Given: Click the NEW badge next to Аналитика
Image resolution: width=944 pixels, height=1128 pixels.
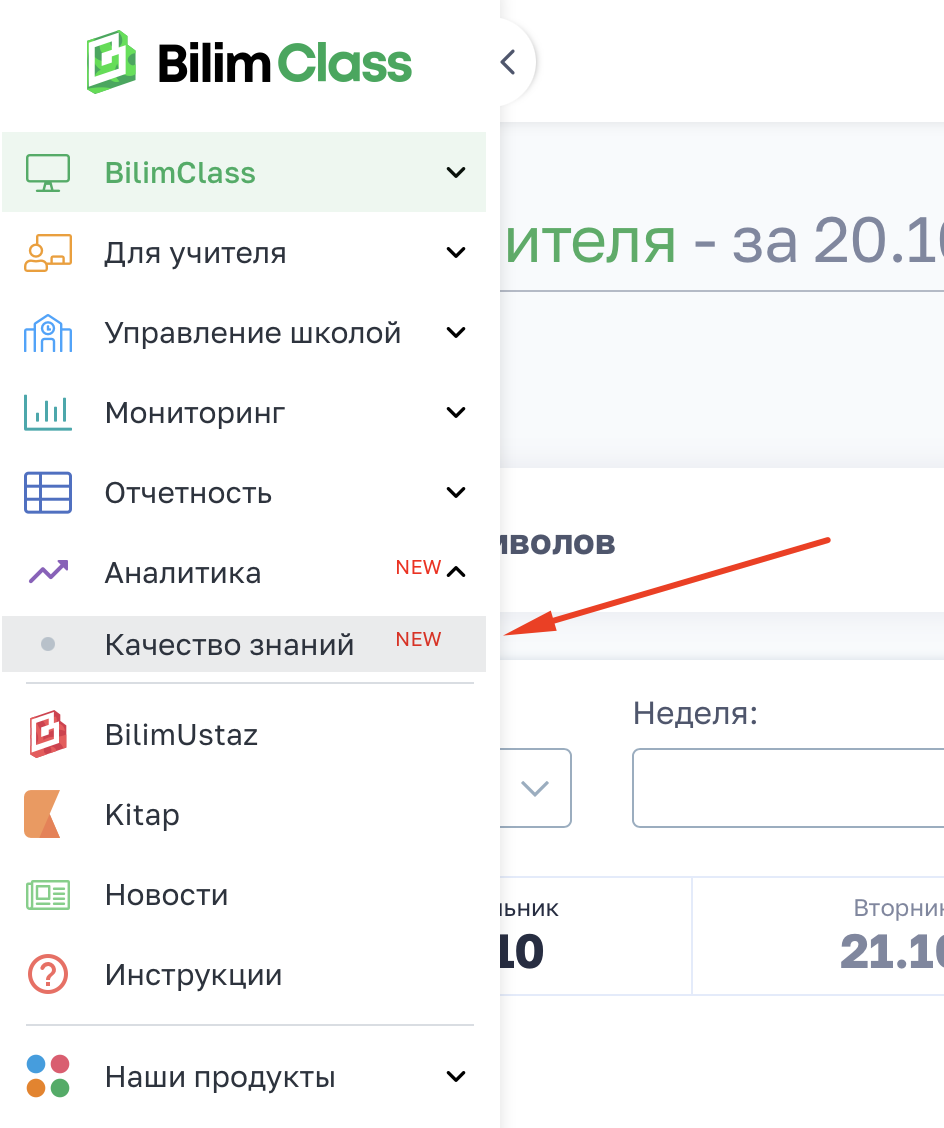Looking at the screenshot, I should 418,567.
